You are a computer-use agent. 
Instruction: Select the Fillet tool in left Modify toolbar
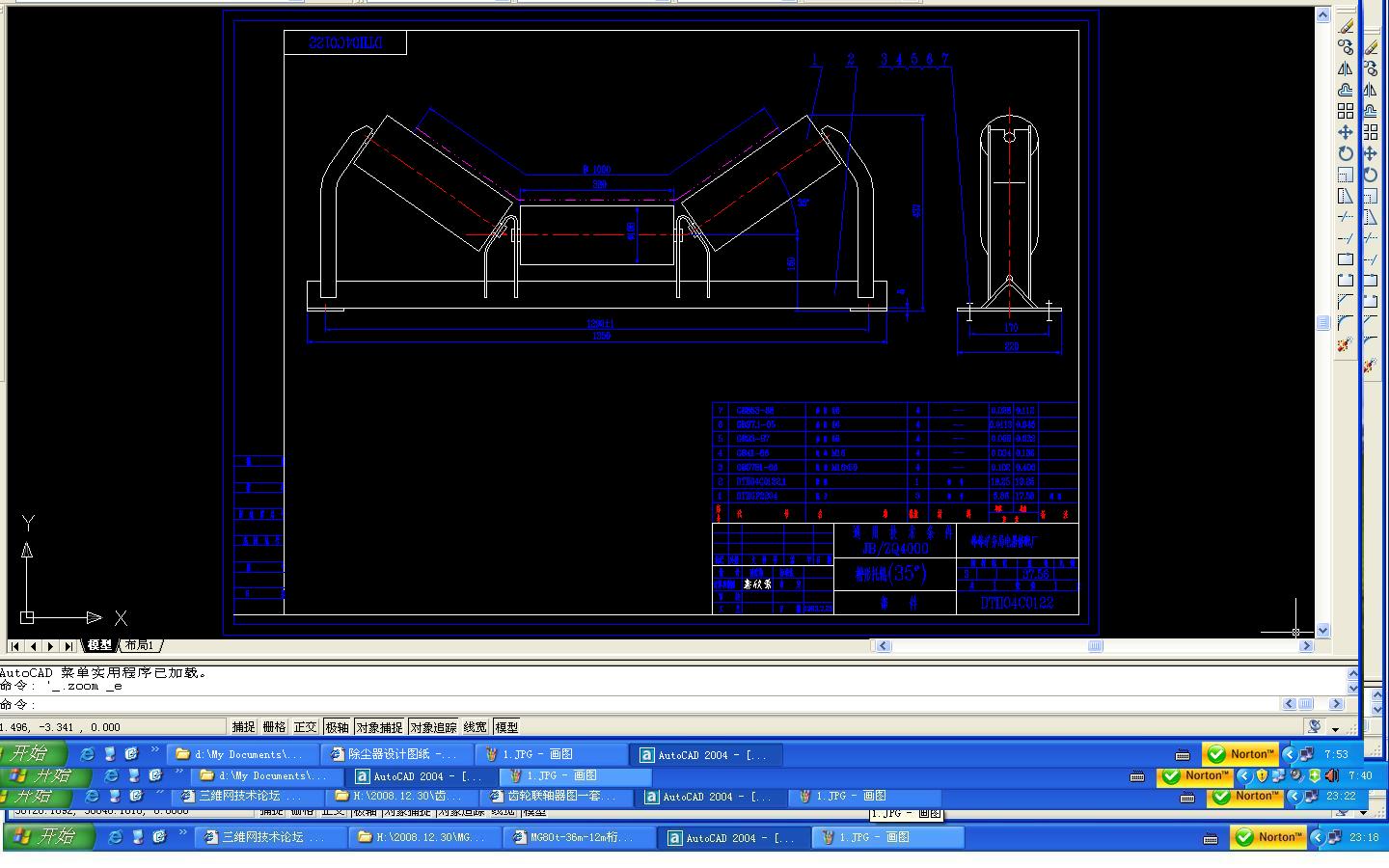pyautogui.click(x=1346, y=323)
